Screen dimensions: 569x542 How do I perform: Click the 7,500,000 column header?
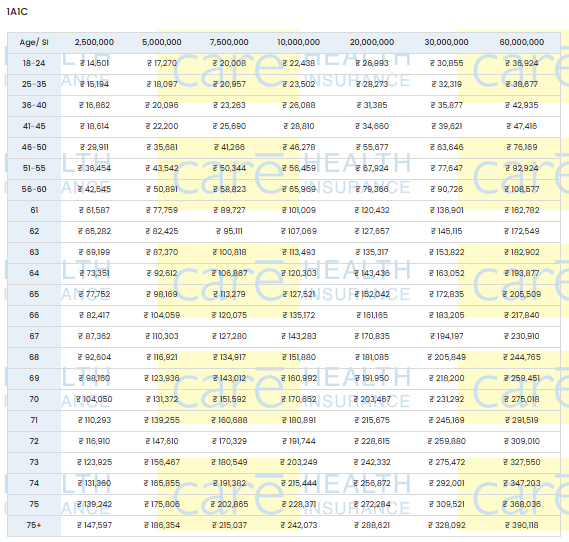pyautogui.click(x=229, y=42)
